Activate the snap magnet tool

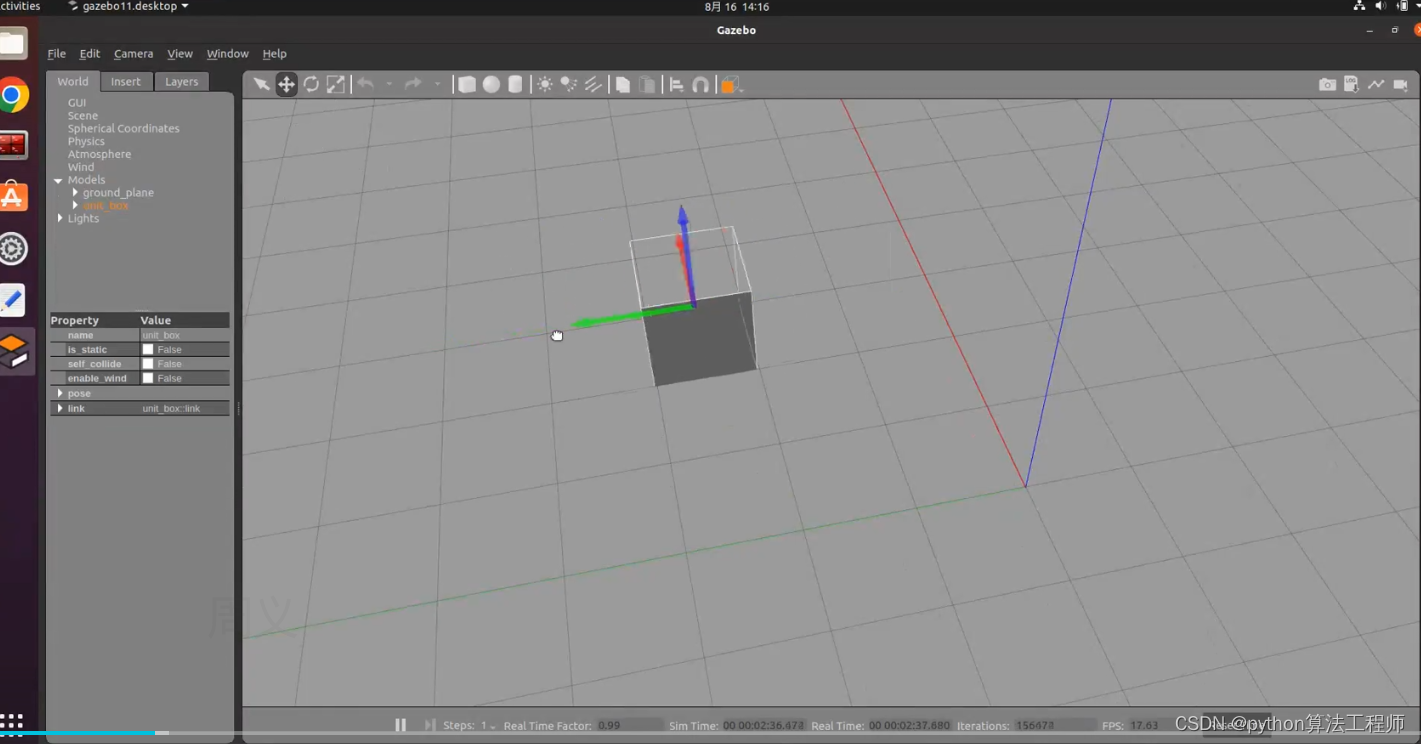coord(701,85)
